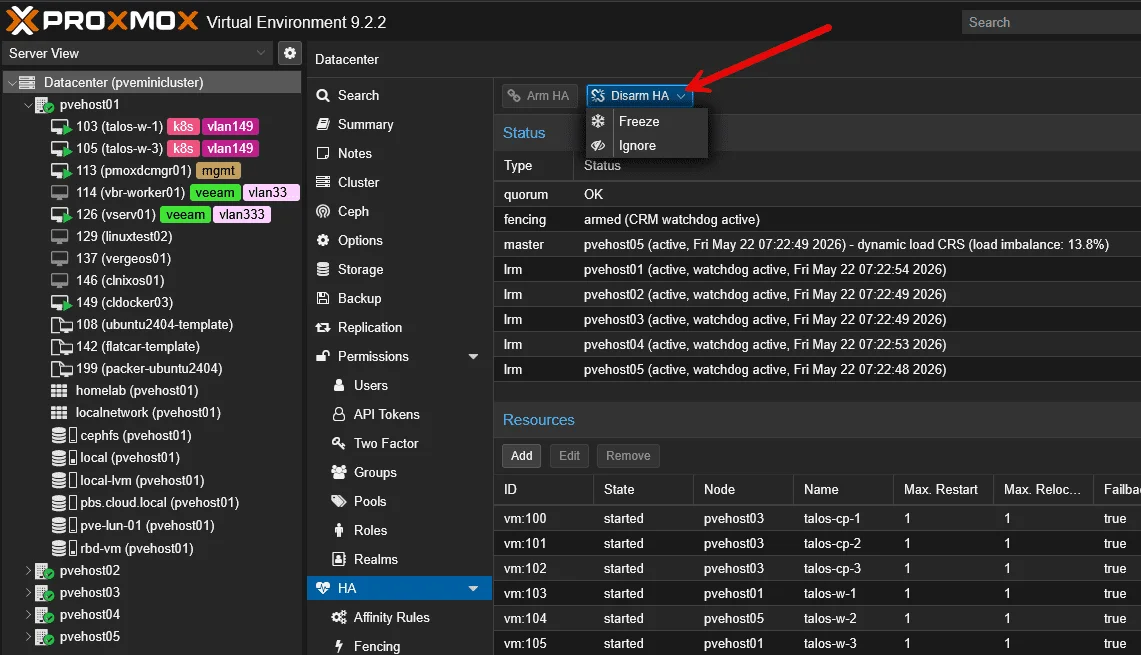The height and width of the screenshot is (655, 1141).
Task: Expand the pvehost05 node
Action: coord(28,637)
